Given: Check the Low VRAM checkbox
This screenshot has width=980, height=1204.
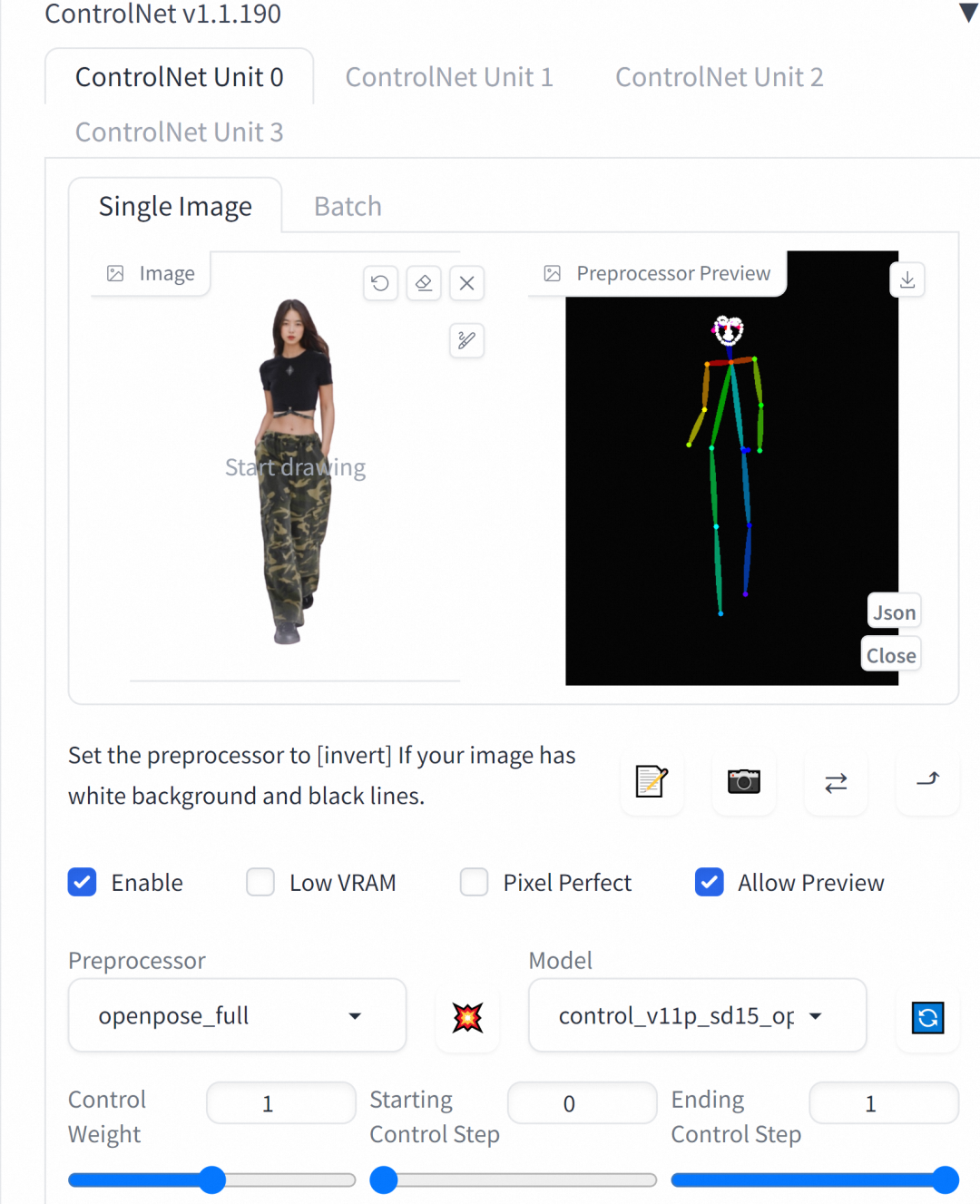Looking at the screenshot, I should point(260,882).
